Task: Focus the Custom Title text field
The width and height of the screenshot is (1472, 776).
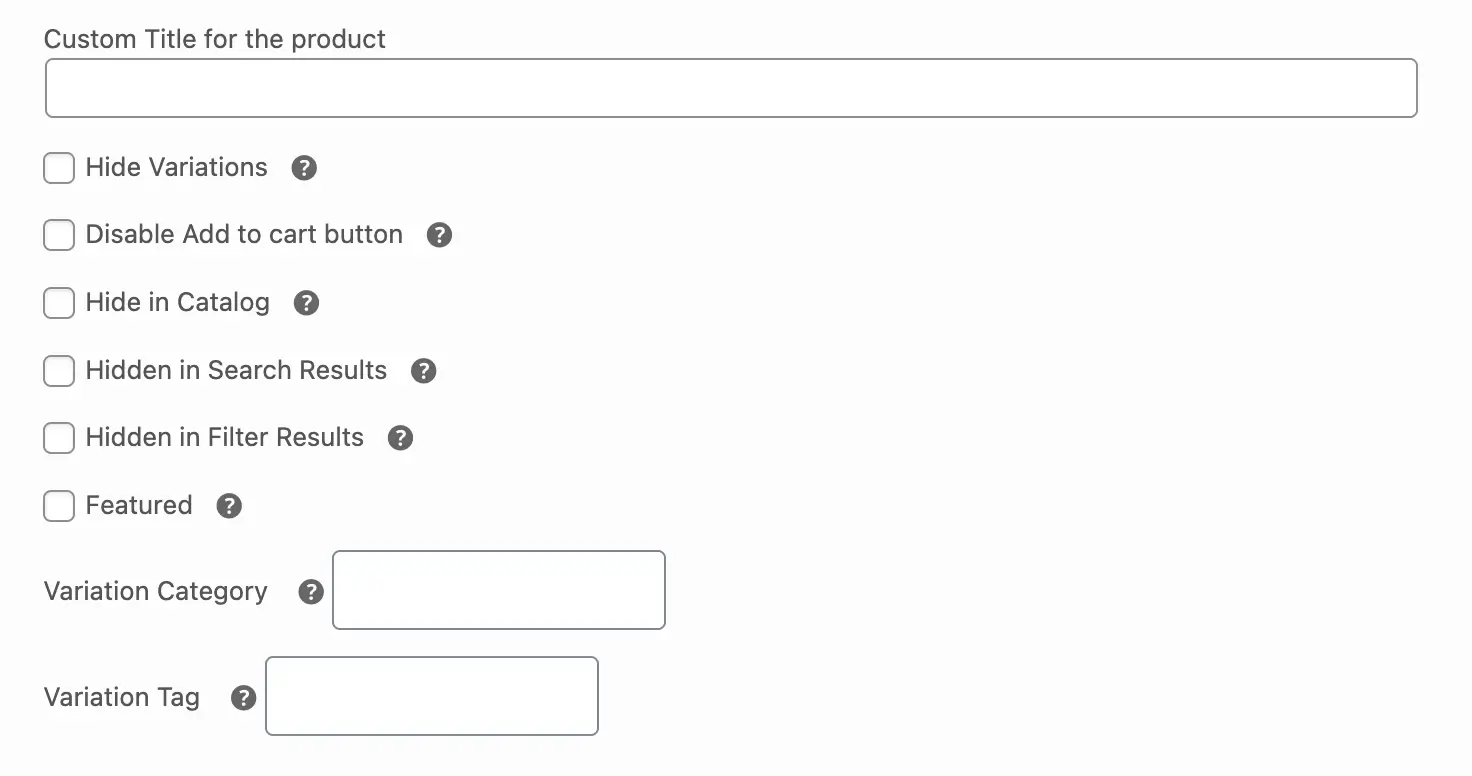Action: point(731,88)
